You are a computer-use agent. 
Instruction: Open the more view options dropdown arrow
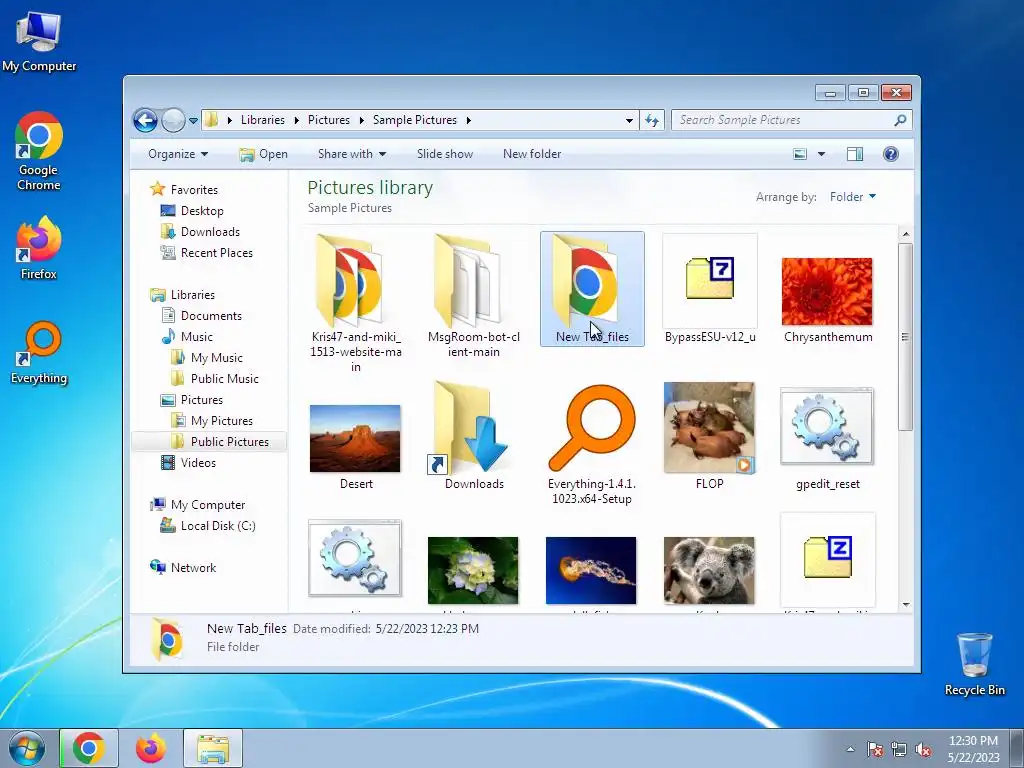tap(822, 154)
